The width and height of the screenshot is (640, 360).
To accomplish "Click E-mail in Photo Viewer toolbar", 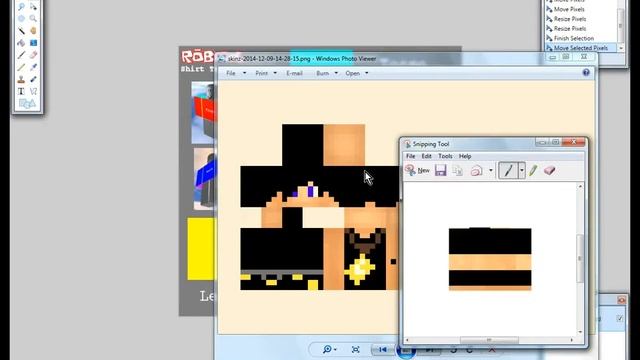I will [294, 73].
